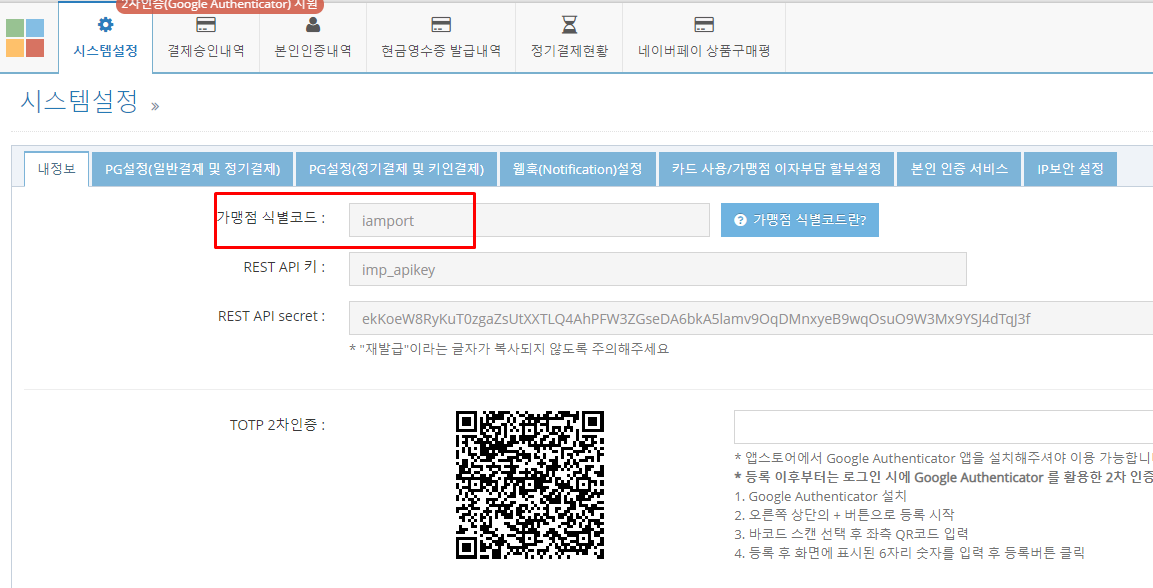Click the 정기결제현황 hourglass icon
1153x588 pixels.
click(x=569, y=24)
